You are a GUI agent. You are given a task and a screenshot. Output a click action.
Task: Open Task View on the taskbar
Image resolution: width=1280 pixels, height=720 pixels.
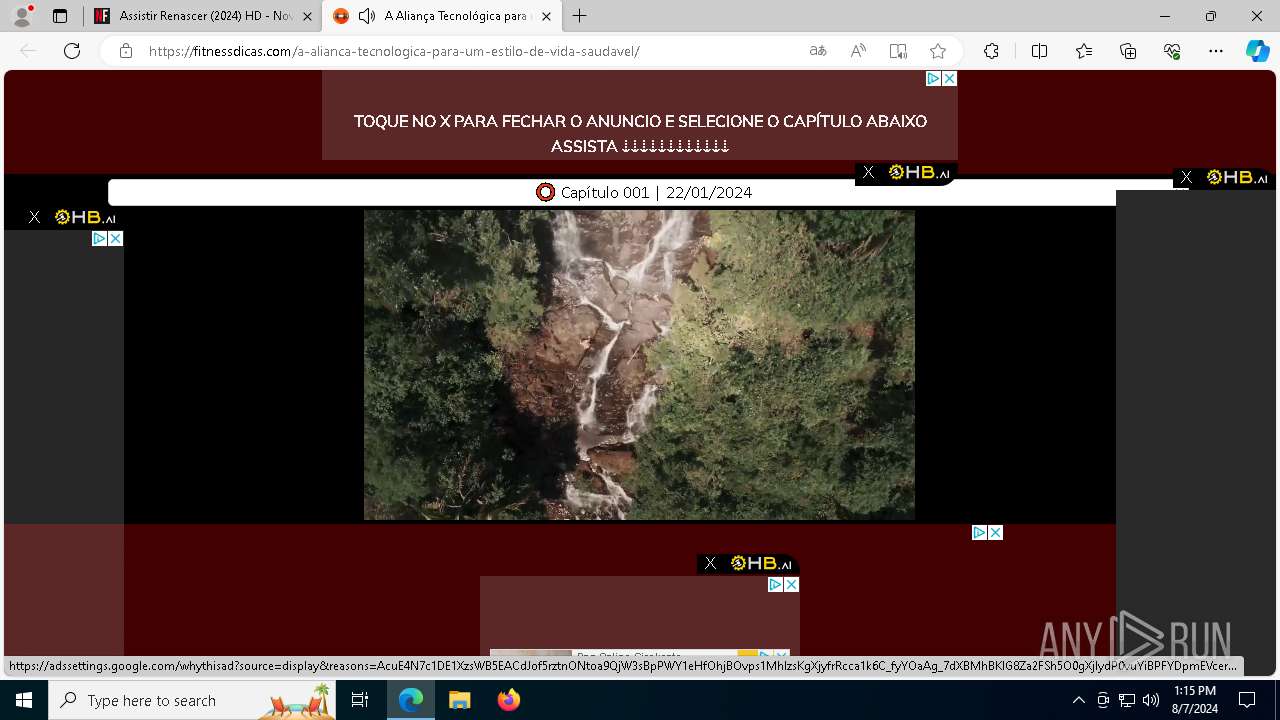point(361,700)
